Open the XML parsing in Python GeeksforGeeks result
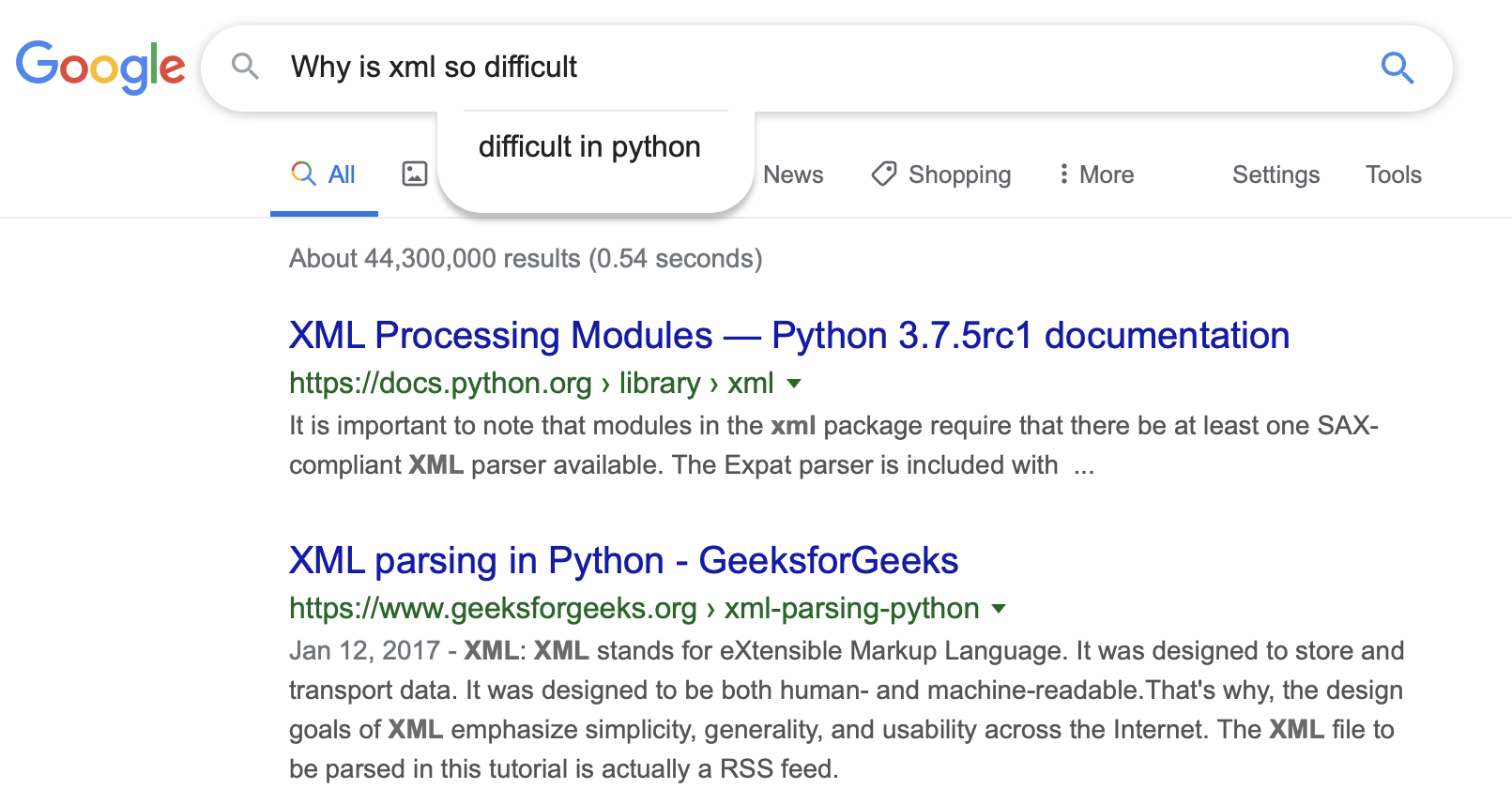This screenshot has height=804, width=1512. [623, 561]
